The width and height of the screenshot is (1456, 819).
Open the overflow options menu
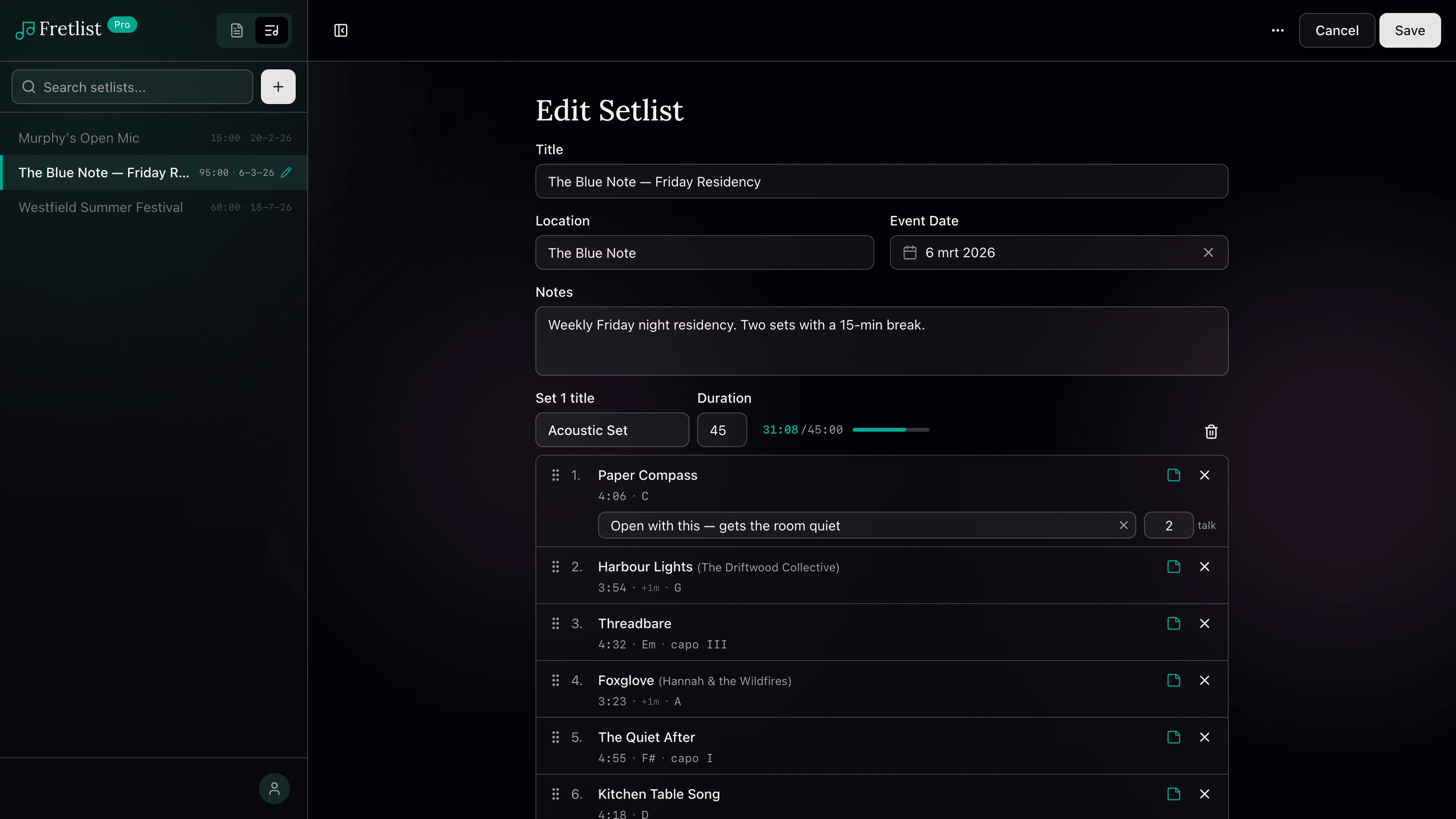[1278, 30]
